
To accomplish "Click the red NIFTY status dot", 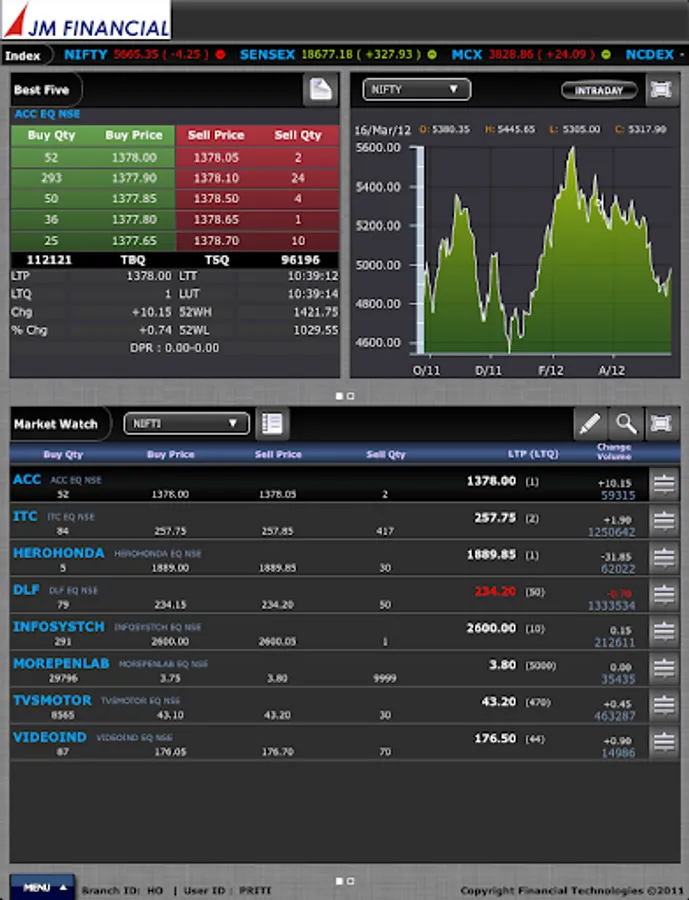I will 220,55.
